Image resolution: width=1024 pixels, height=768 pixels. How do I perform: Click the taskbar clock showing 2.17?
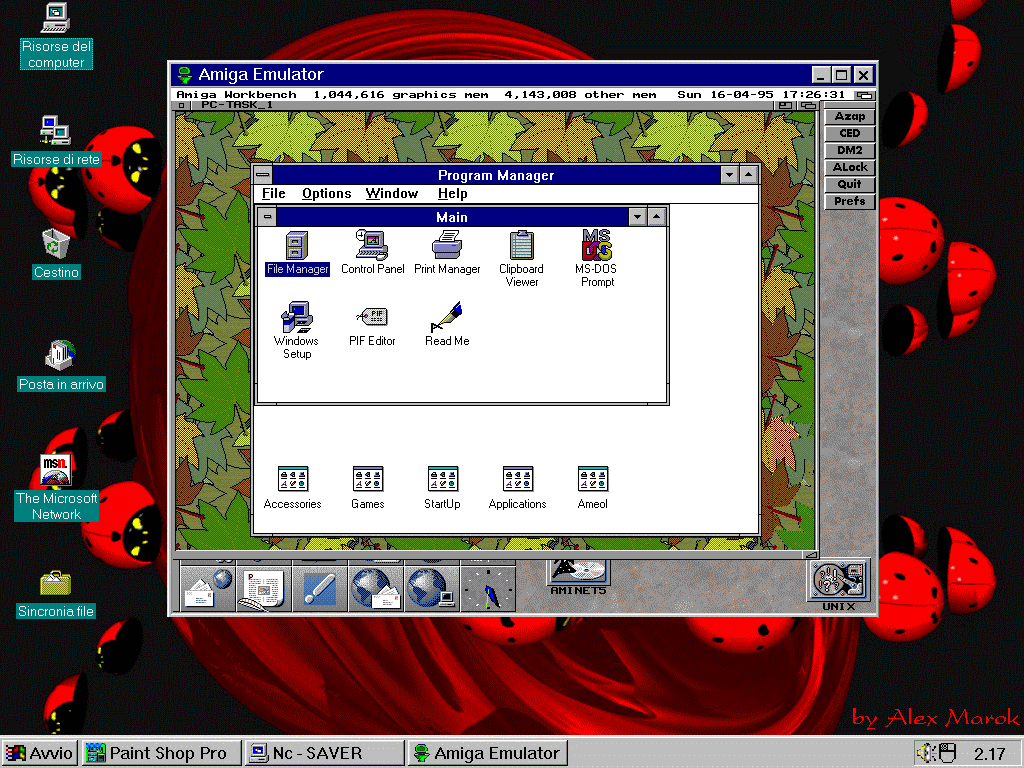point(989,754)
